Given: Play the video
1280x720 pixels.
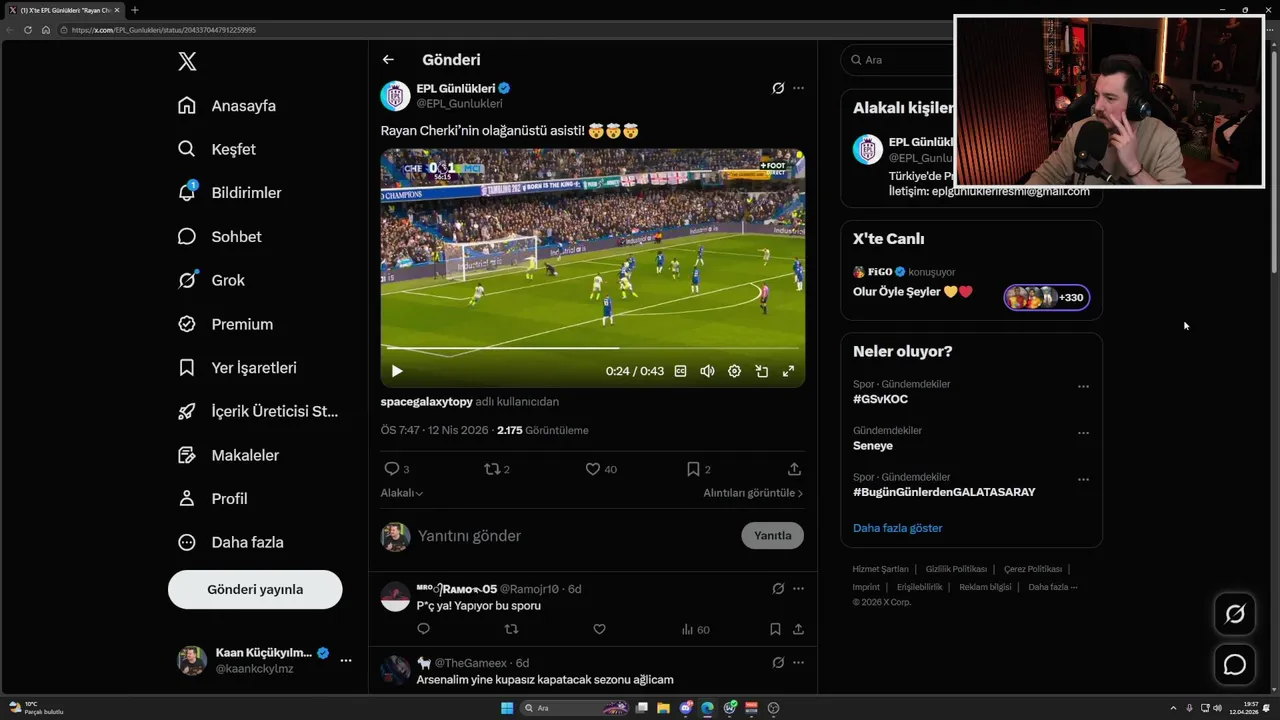Looking at the screenshot, I should (397, 371).
